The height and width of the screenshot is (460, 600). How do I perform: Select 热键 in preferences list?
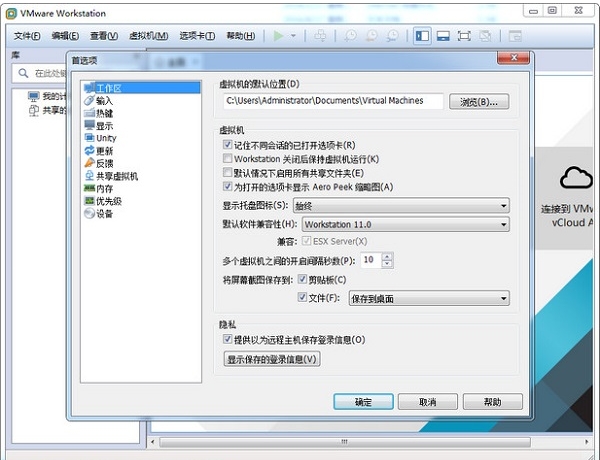tap(99, 113)
